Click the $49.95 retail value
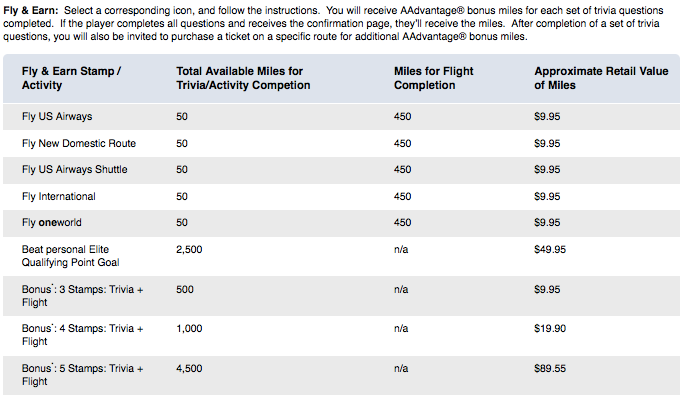The height and width of the screenshot is (395, 690). coord(550,249)
